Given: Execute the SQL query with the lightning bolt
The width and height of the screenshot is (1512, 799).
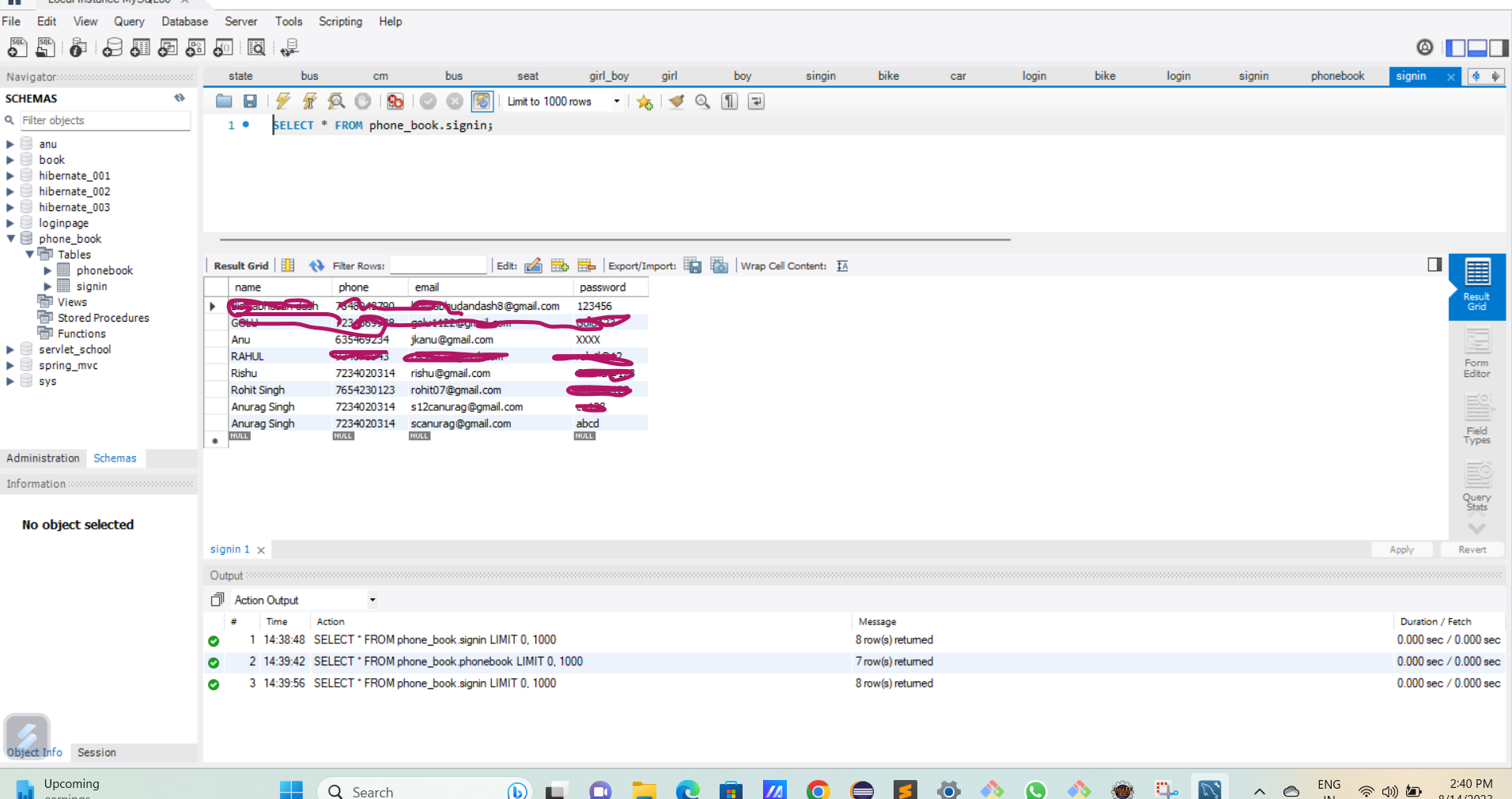Looking at the screenshot, I should click(282, 101).
